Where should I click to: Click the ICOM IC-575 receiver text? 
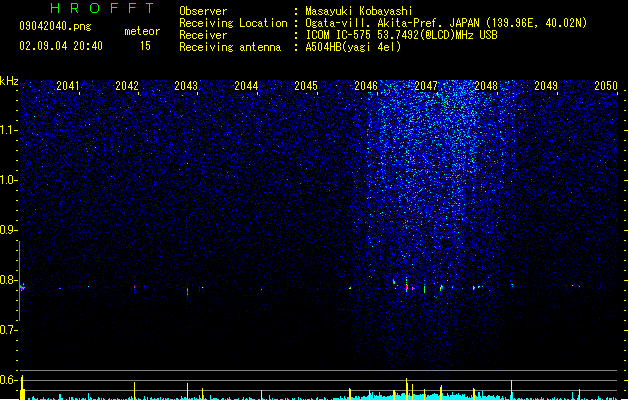tap(401, 35)
